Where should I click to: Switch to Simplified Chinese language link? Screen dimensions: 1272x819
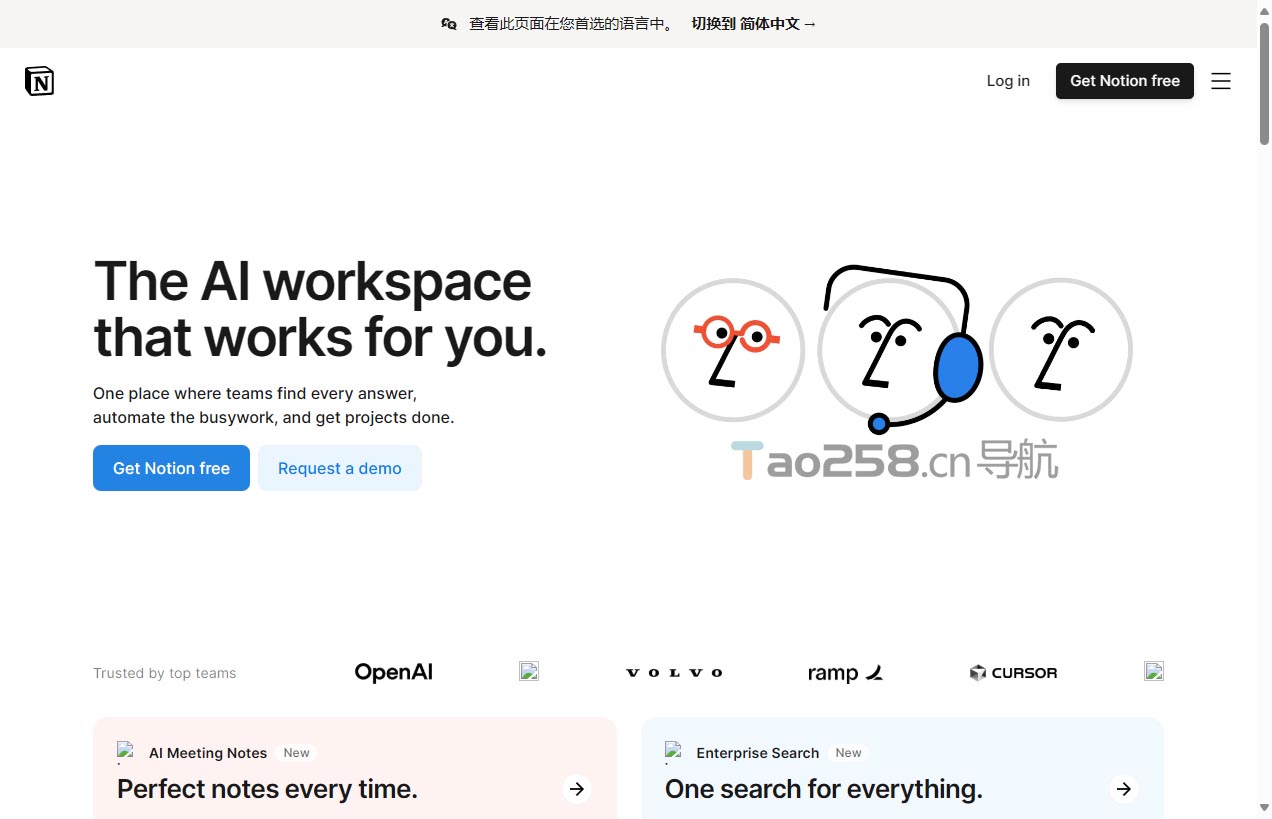(754, 24)
